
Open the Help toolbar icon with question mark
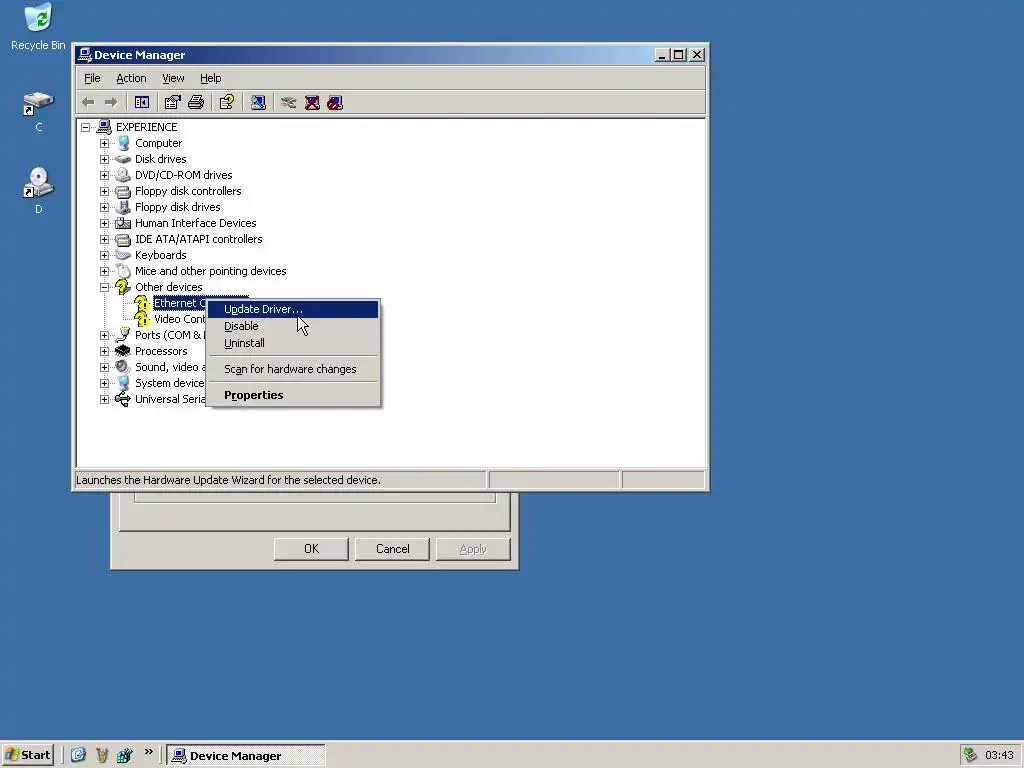point(227,103)
